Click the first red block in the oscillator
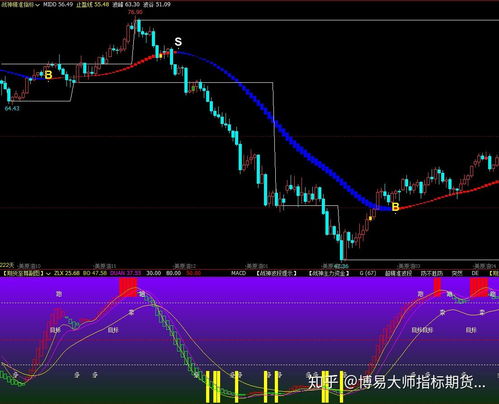Viewport: 499px width, 404px height. pos(128,288)
